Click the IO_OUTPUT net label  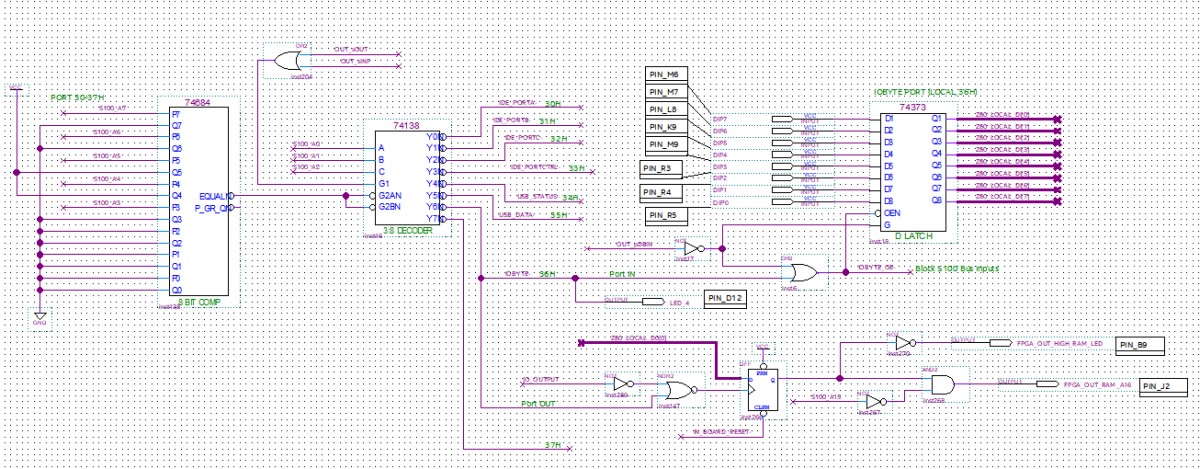pos(541,381)
